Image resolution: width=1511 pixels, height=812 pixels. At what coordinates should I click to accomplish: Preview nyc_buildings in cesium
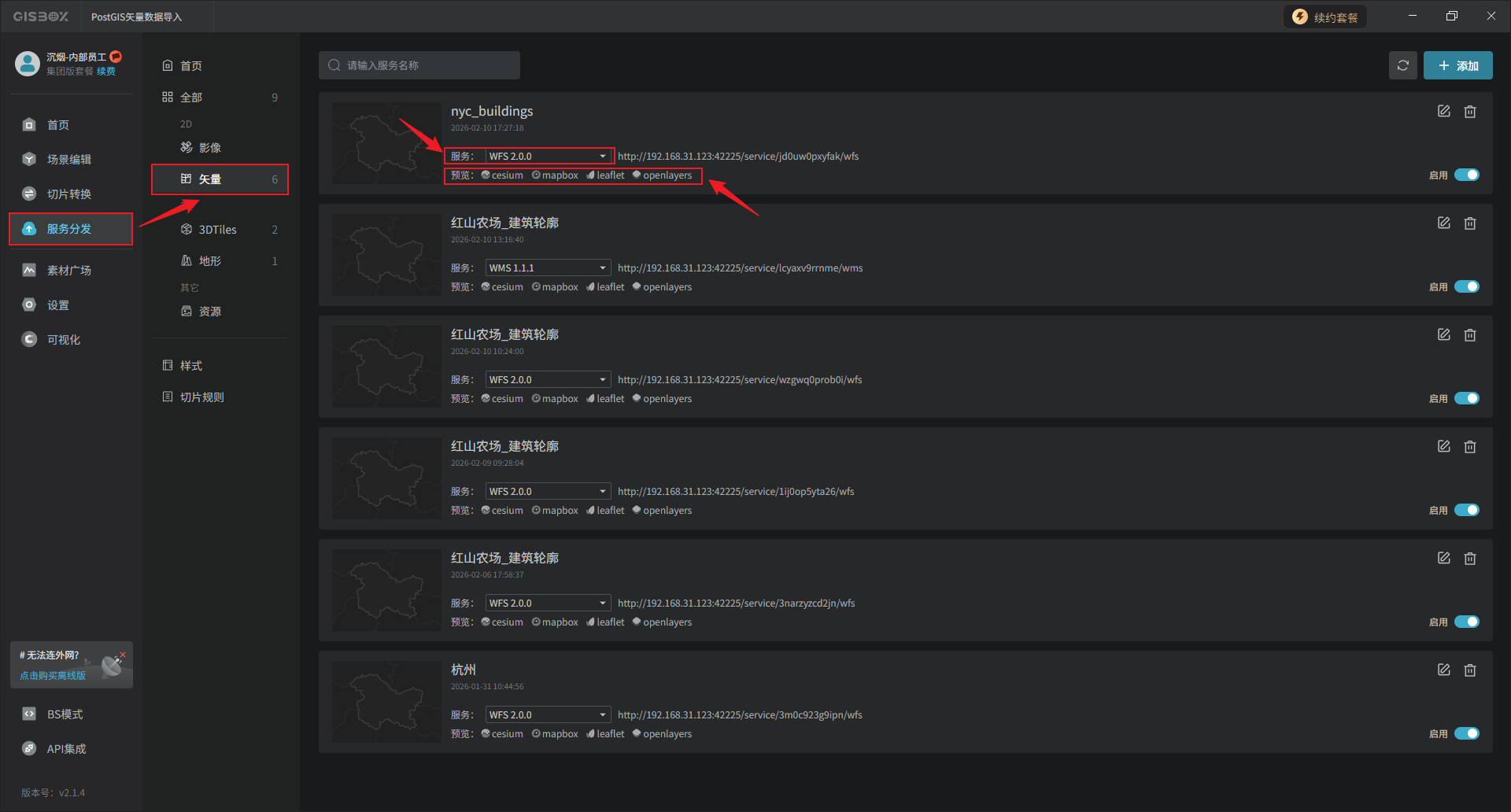pos(502,175)
